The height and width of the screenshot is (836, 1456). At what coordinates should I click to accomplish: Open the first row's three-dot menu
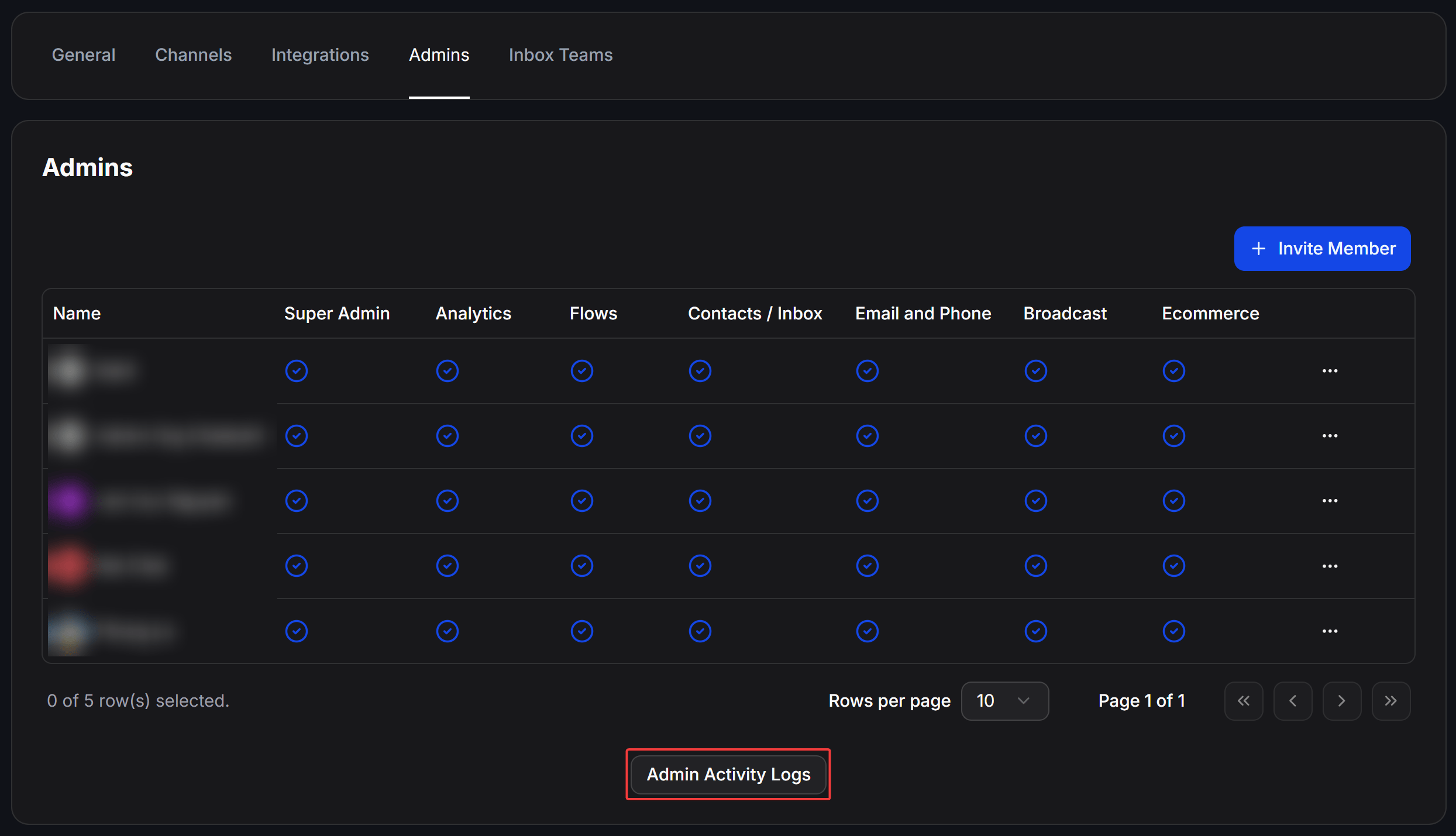click(1330, 371)
